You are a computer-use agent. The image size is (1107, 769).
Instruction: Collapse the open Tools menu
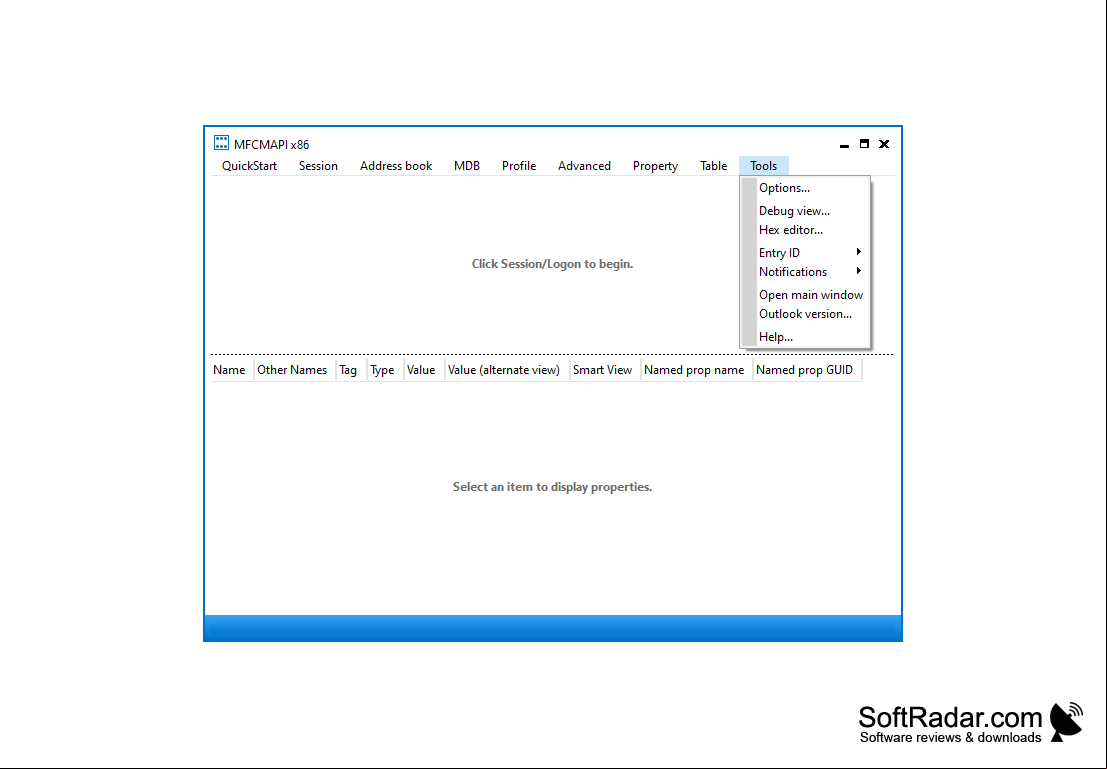(x=764, y=166)
